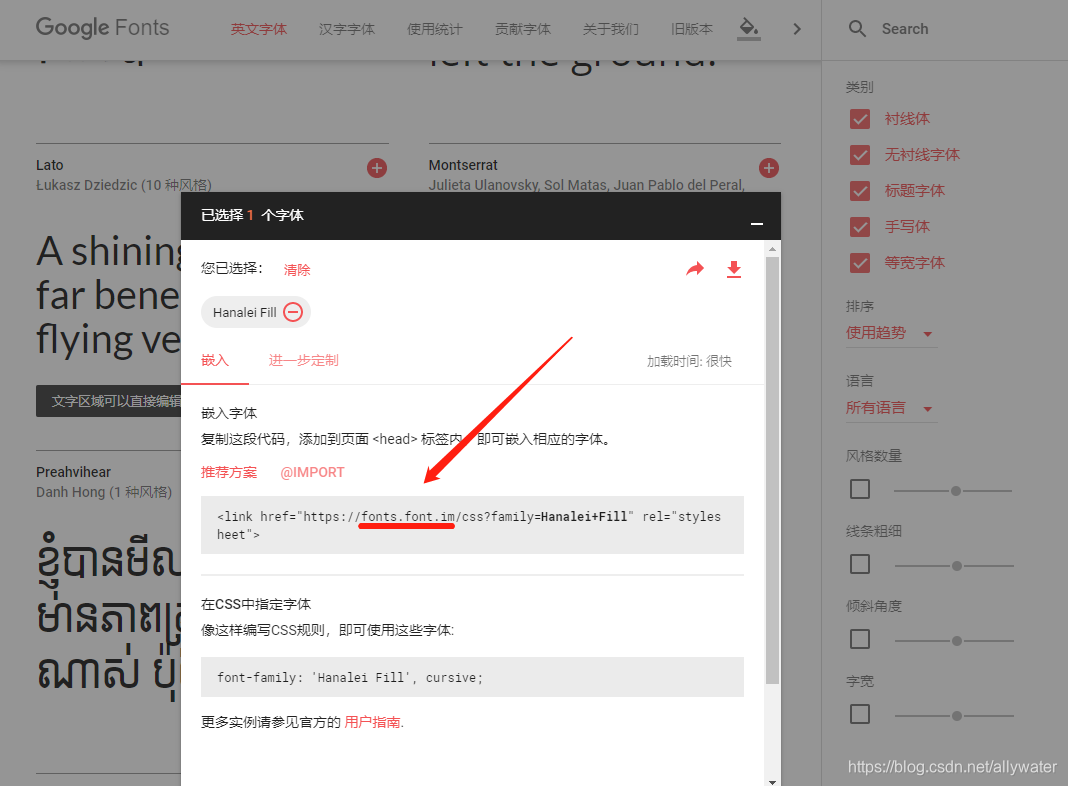Screen dimensions: 1068x786
Task: Enable the 线条粗细 filter checkbox
Action: (x=860, y=564)
